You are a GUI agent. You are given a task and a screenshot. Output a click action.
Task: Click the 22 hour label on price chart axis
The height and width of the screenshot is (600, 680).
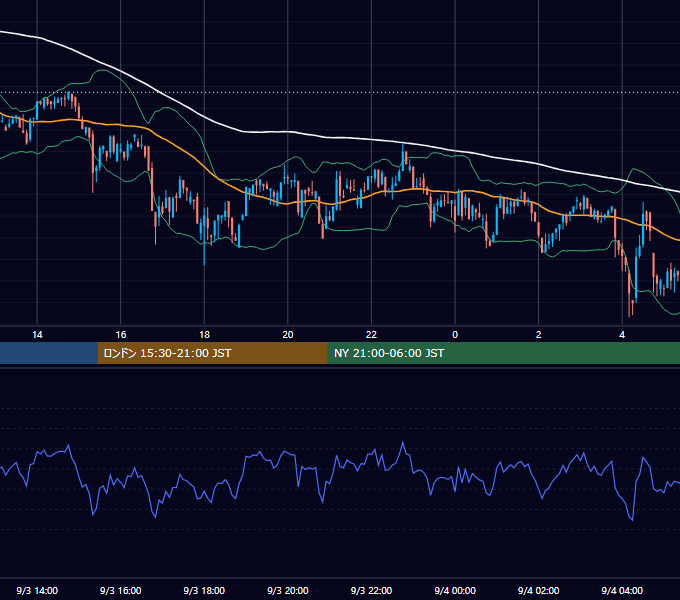371,335
